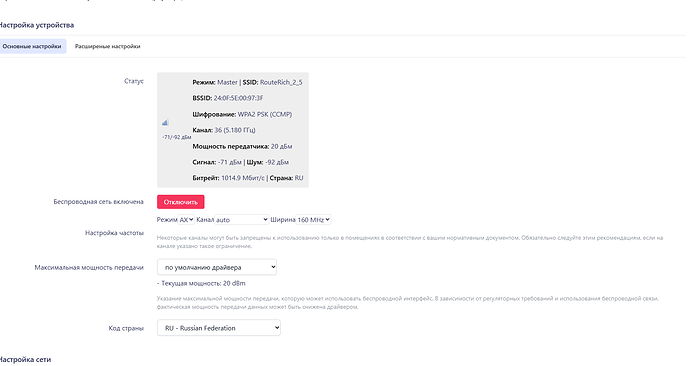Open the Код страны RU dropdown

[219, 328]
